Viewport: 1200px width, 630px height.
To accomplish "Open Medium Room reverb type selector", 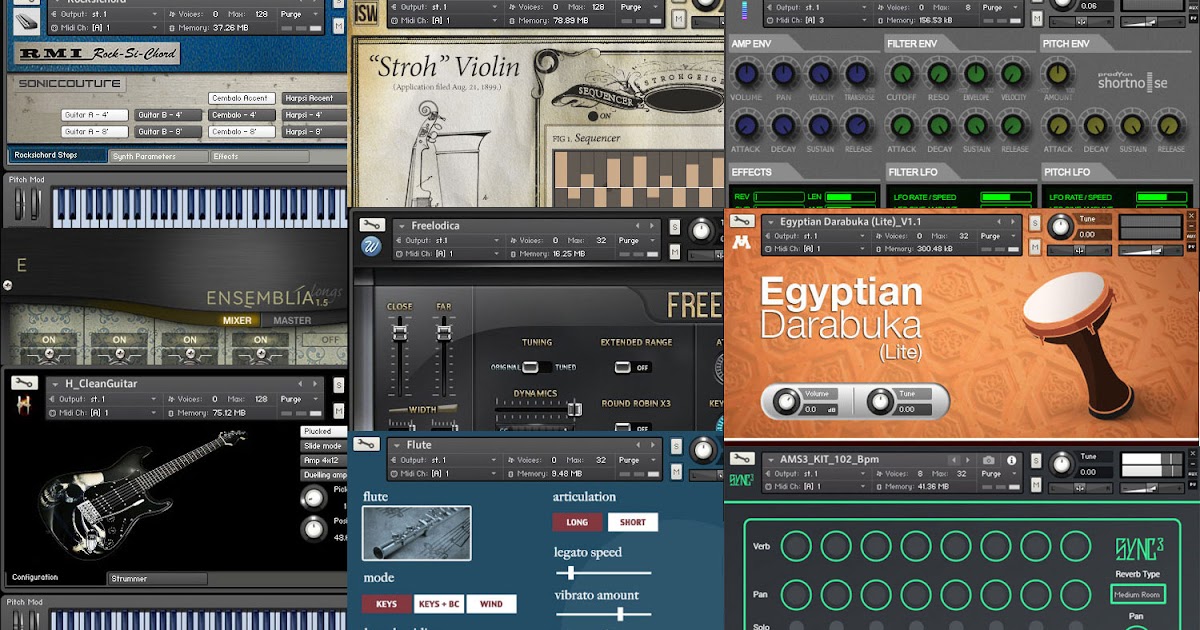I will click(1137, 594).
